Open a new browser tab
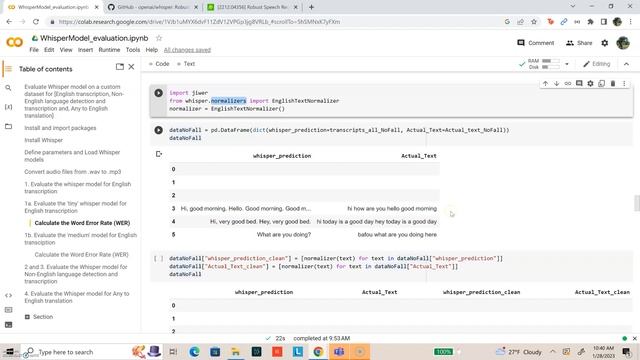Screen dimensions: 640x360 pyautogui.click(x=311, y=7)
